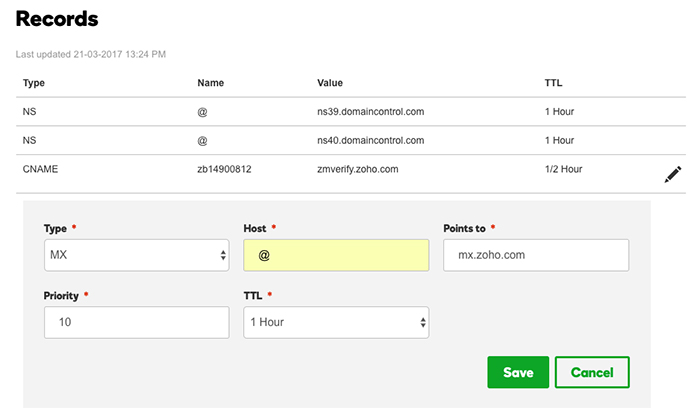This screenshot has height=408, width=700.
Task: Click the Points to field with mx.zoho.com
Action: pyautogui.click(x=535, y=255)
